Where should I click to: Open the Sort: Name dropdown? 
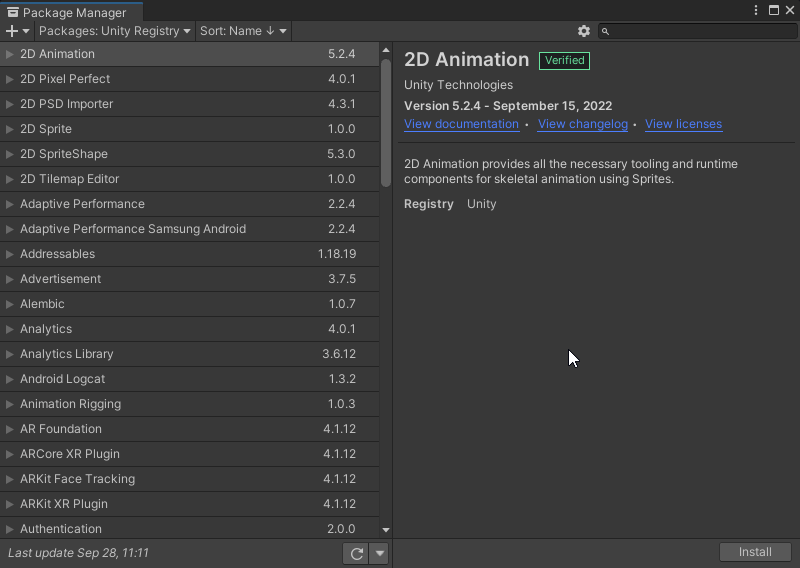click(x=243, y=31)
